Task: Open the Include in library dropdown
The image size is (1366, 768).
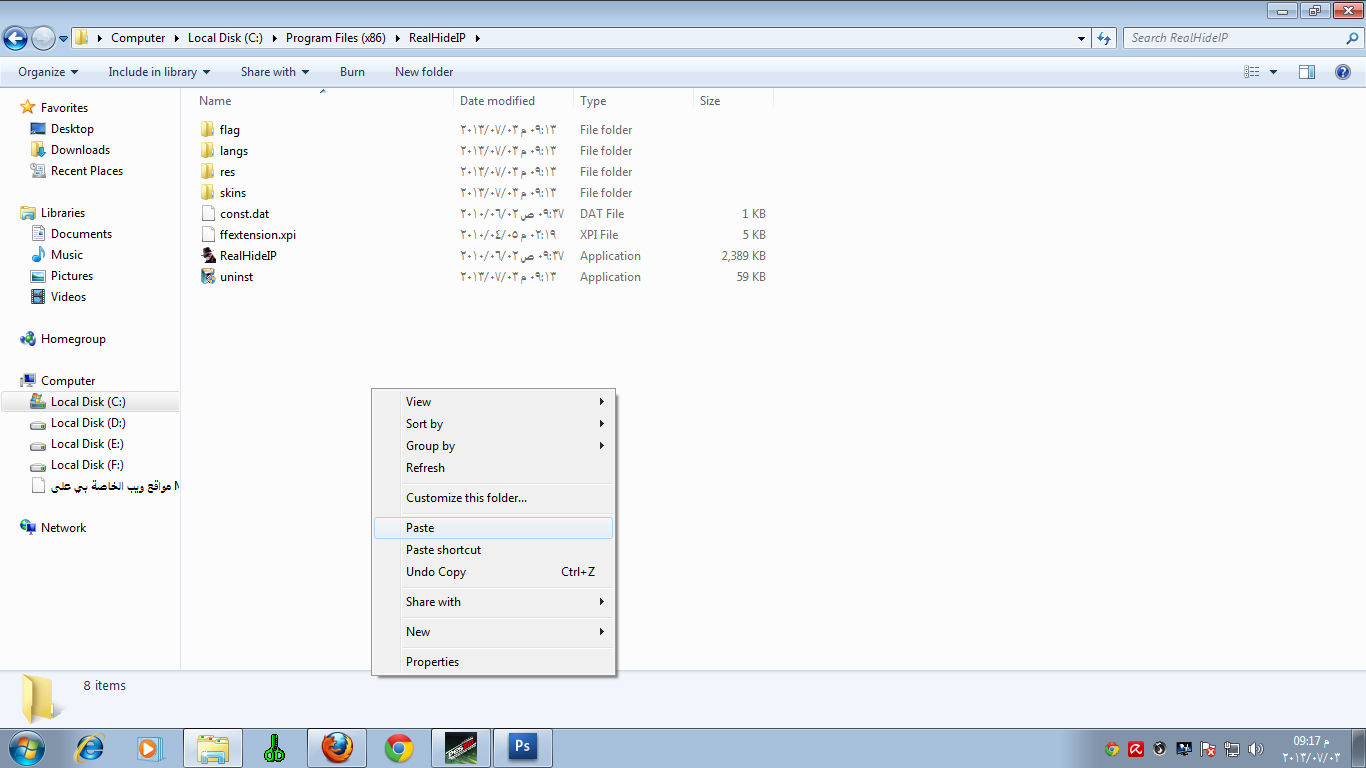Action: pyautogui.click(x=159, y=72)
